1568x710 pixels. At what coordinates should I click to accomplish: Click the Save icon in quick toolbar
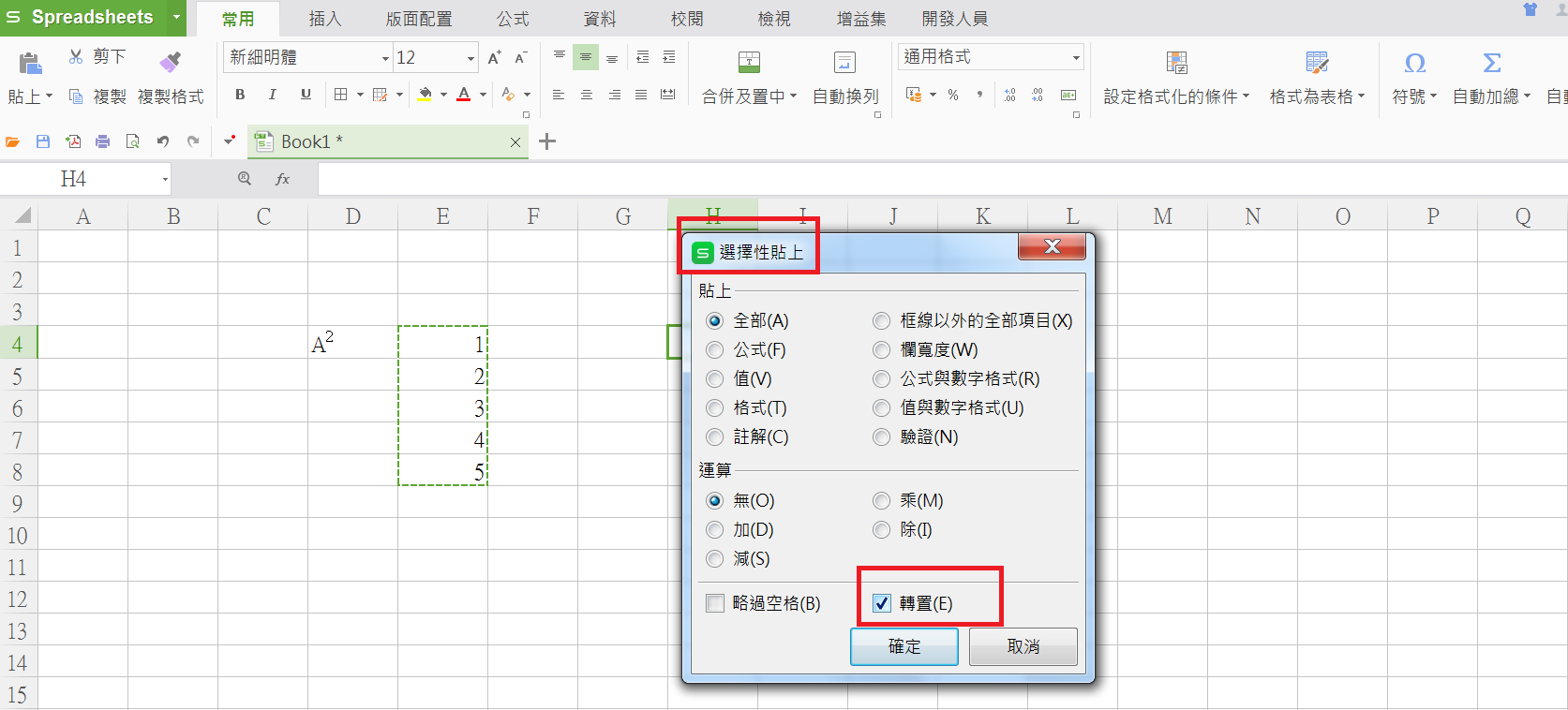coord(43,141)
